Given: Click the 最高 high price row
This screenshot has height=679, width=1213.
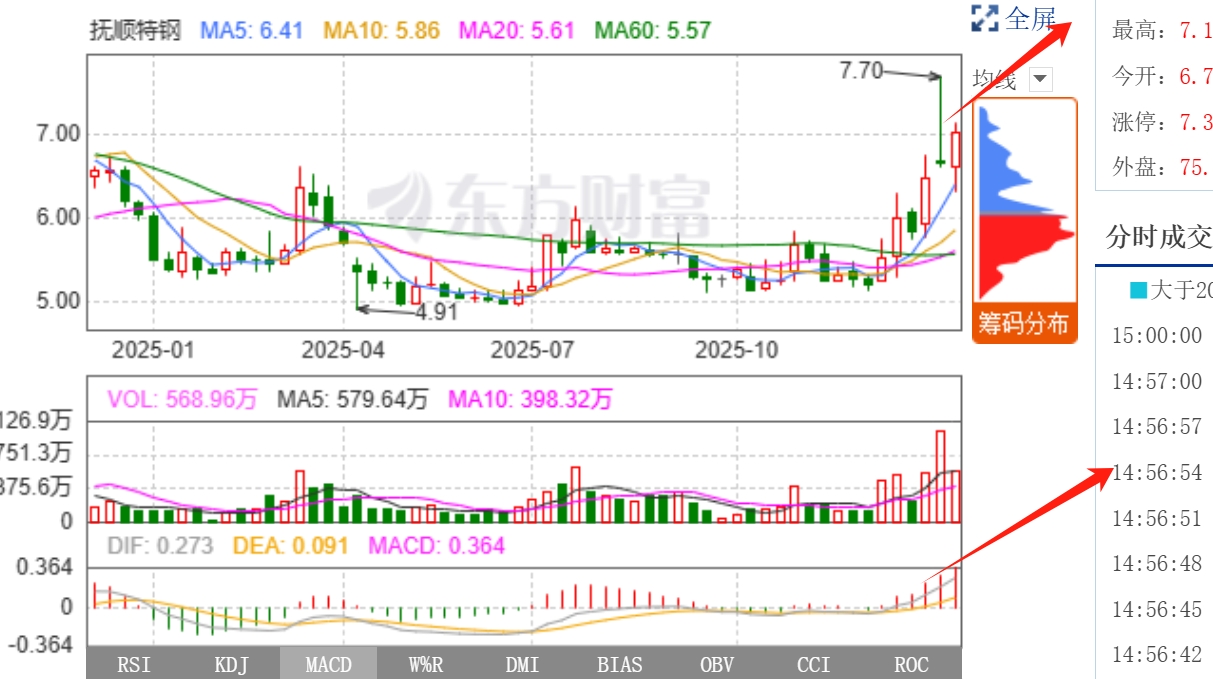Looking at the screenshot, I should (1160, 31).
